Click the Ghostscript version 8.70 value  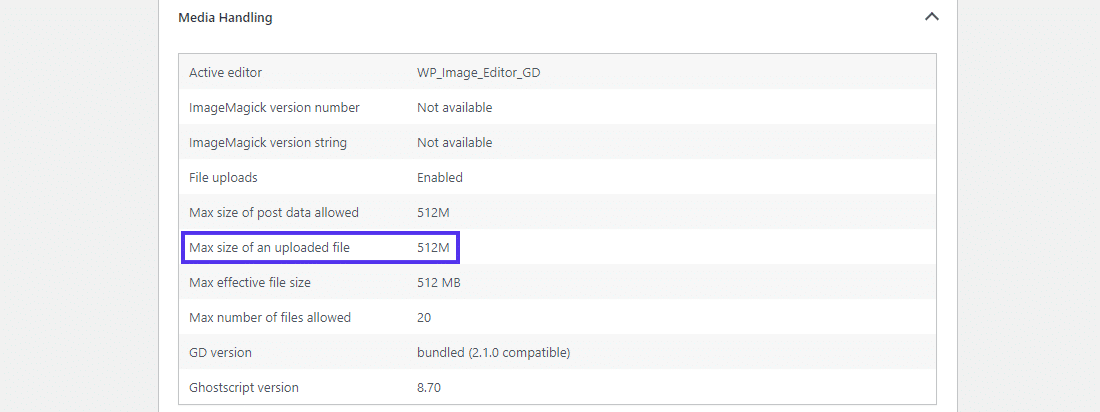click(429, 387)
